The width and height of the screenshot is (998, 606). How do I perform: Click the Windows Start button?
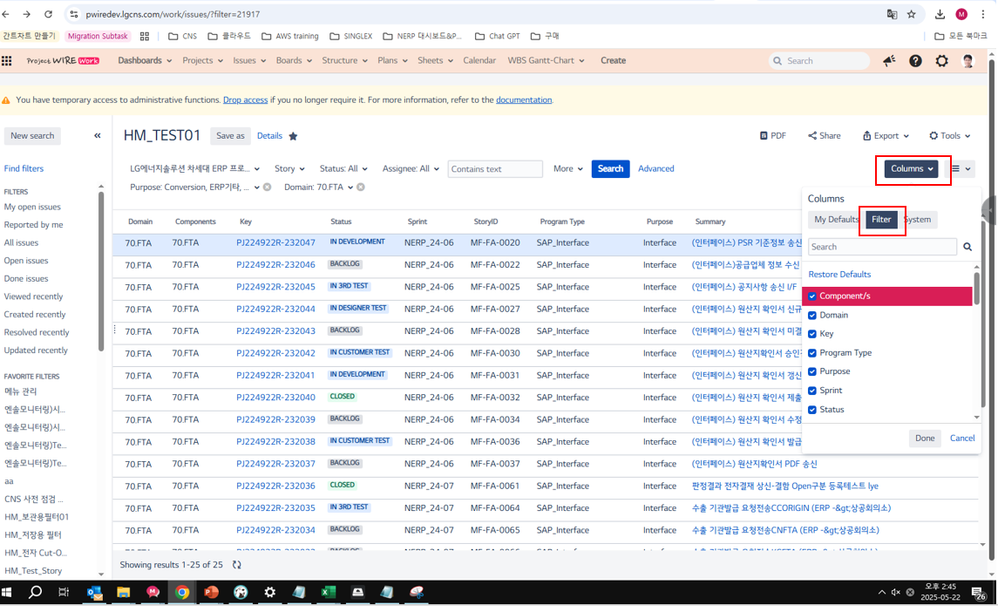pos(7,593)
